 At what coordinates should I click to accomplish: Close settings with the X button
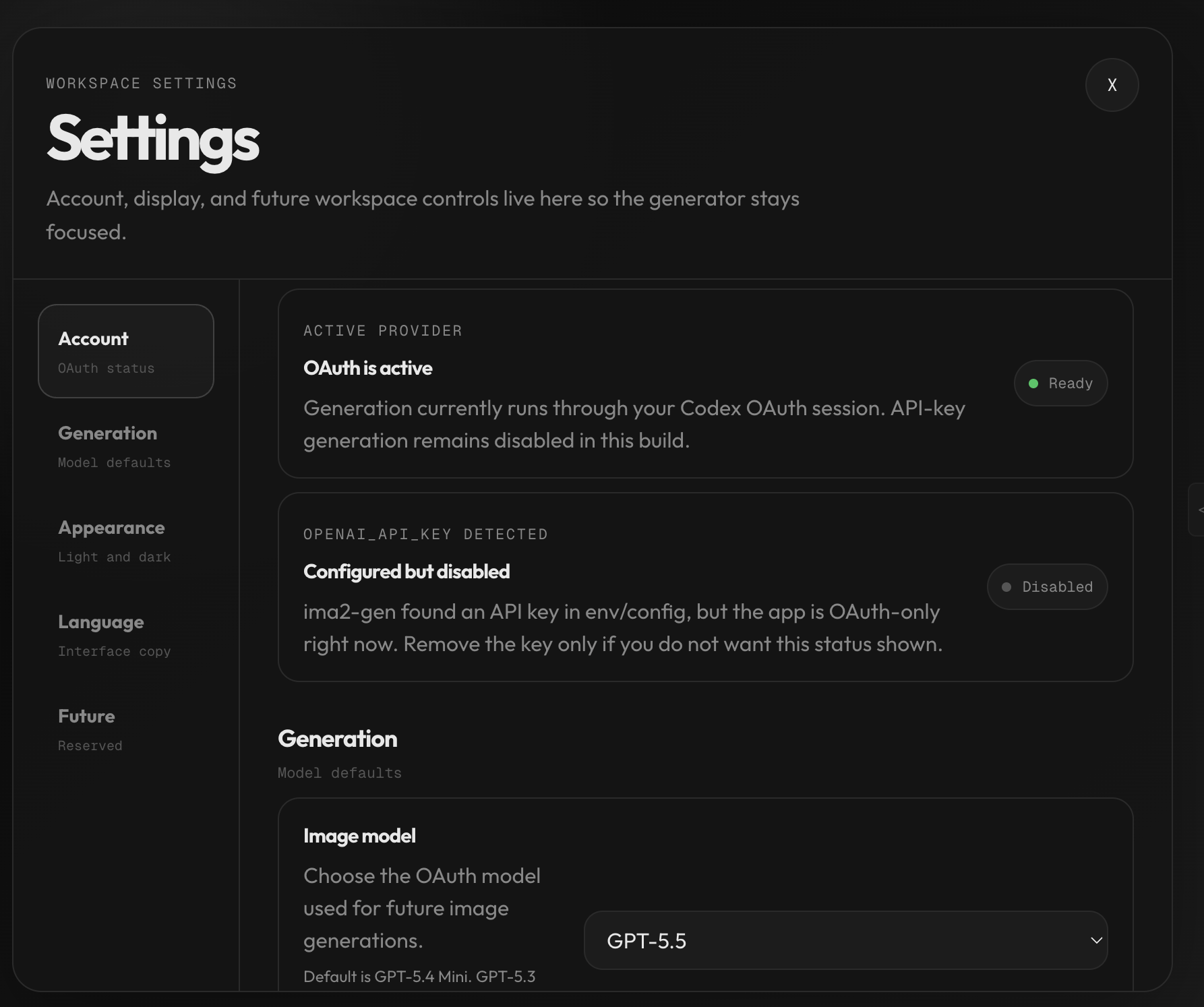1112,85
